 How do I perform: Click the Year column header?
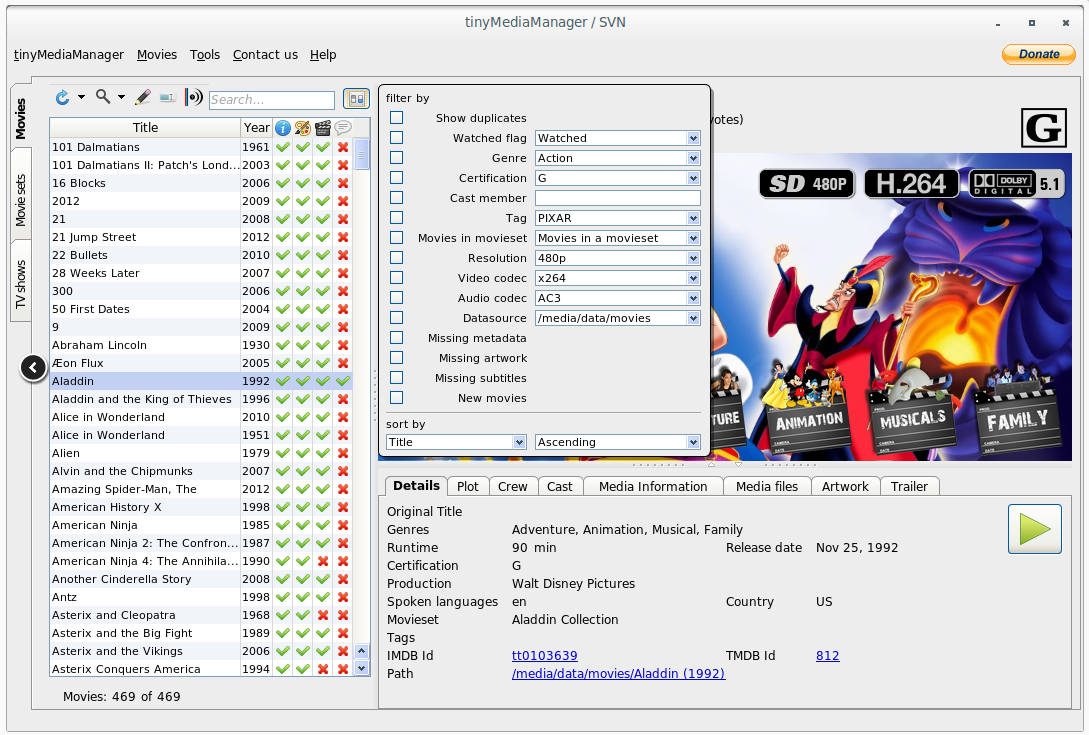(256, 128)
